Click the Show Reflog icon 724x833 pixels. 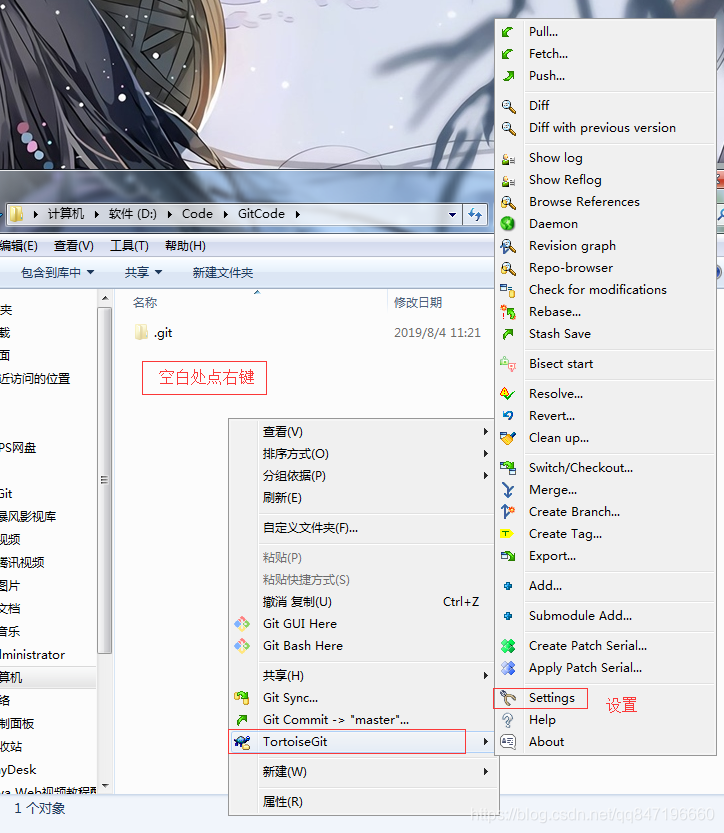coord(508,180)
